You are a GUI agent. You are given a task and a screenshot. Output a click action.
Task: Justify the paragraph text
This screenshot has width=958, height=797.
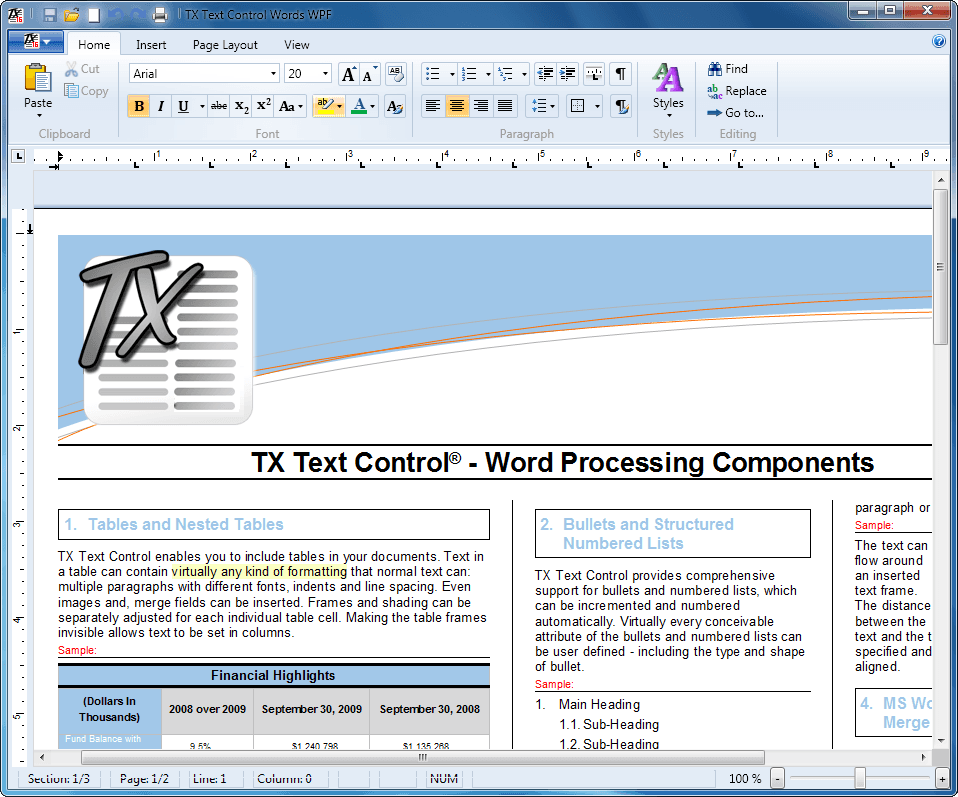click(505, 106)
